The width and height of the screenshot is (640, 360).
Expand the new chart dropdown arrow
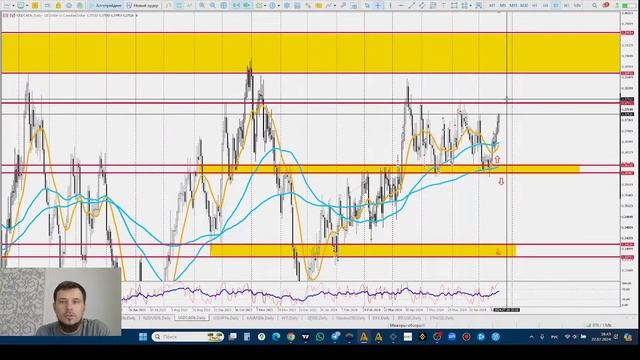pos(13,6)
